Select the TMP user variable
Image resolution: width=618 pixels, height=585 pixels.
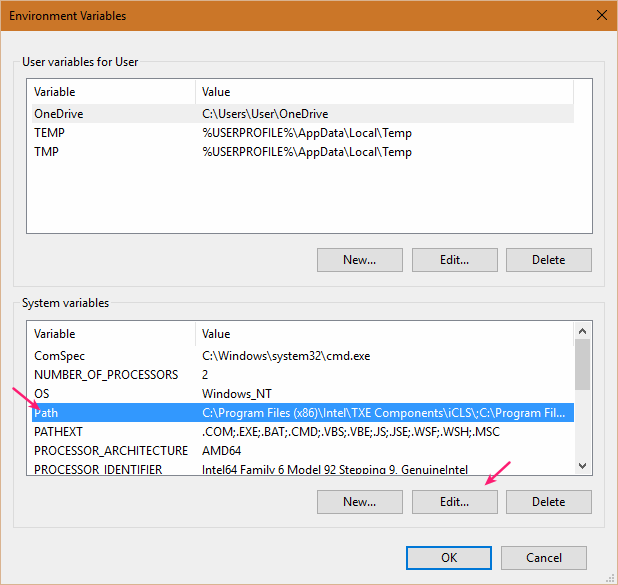48,152
